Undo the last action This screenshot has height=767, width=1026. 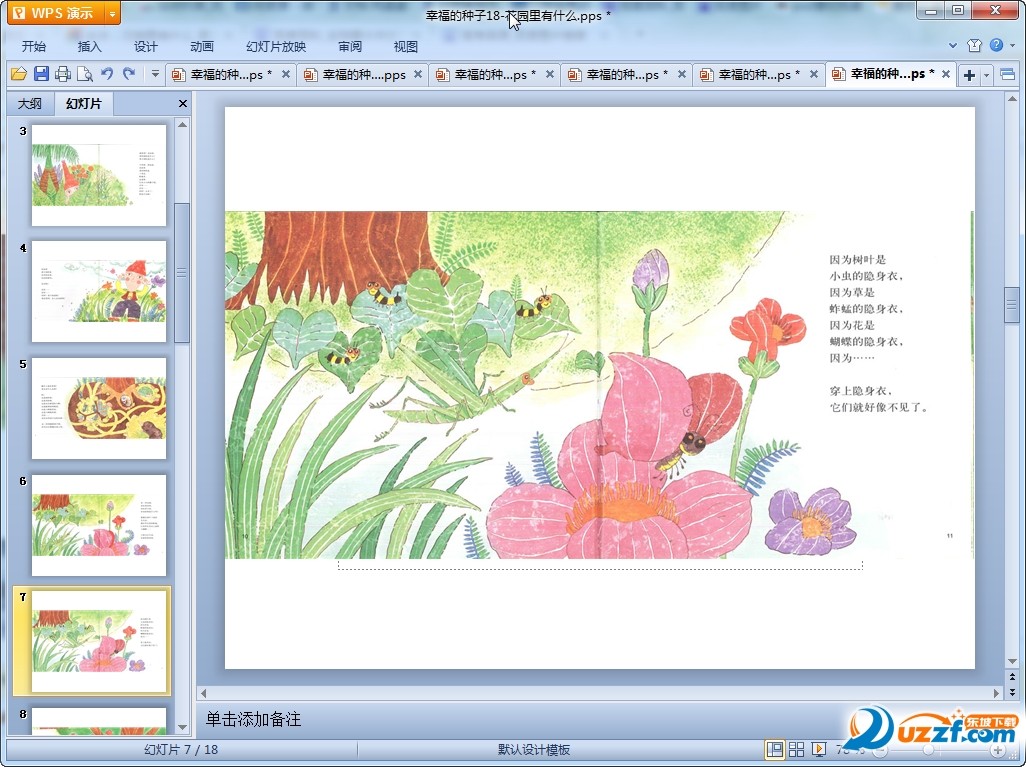coord(107,74)
